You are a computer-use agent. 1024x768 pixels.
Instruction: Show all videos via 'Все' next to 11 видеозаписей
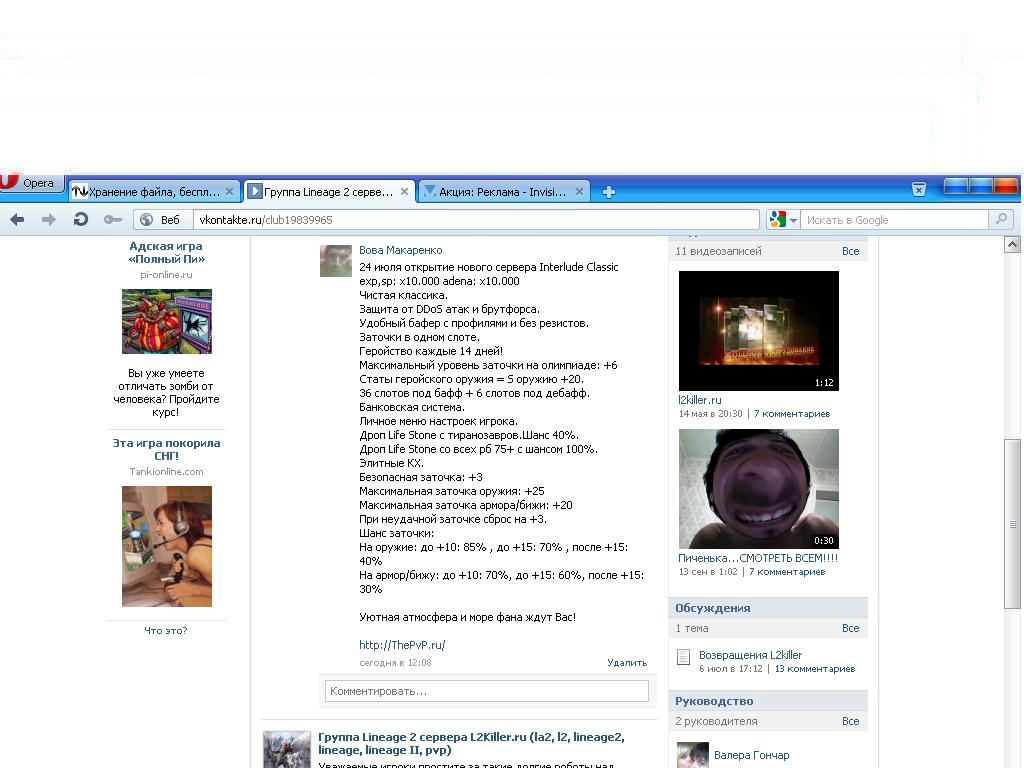(850, 251)
